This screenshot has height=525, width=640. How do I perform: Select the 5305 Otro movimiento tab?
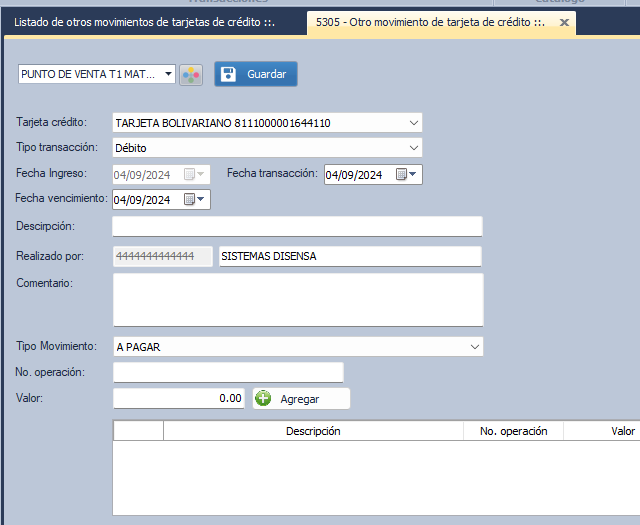(x=430, y=22)
